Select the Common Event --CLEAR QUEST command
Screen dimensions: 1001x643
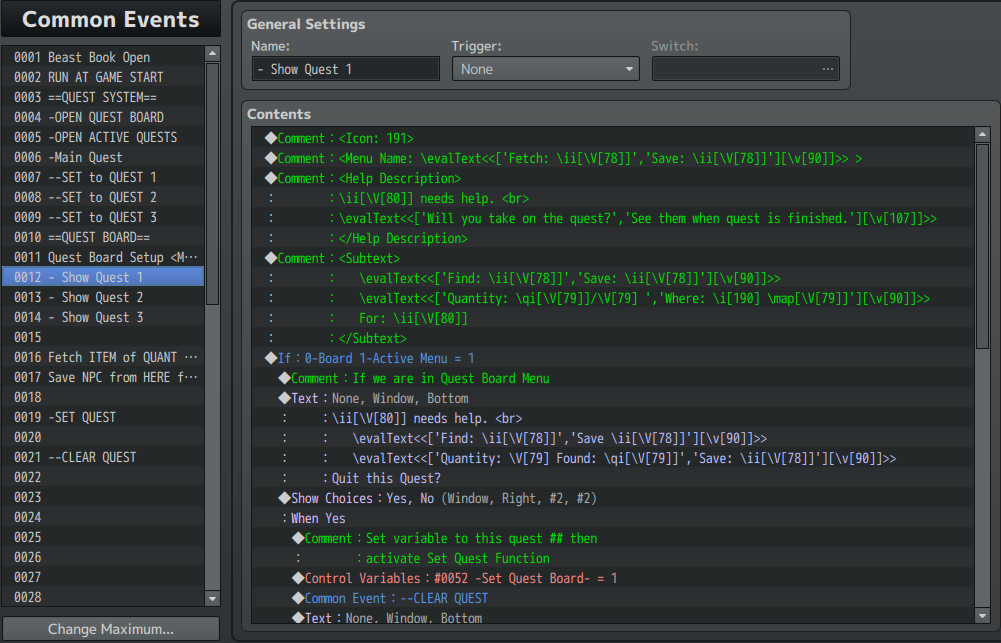pyautogui.click(x=396, y=598)
